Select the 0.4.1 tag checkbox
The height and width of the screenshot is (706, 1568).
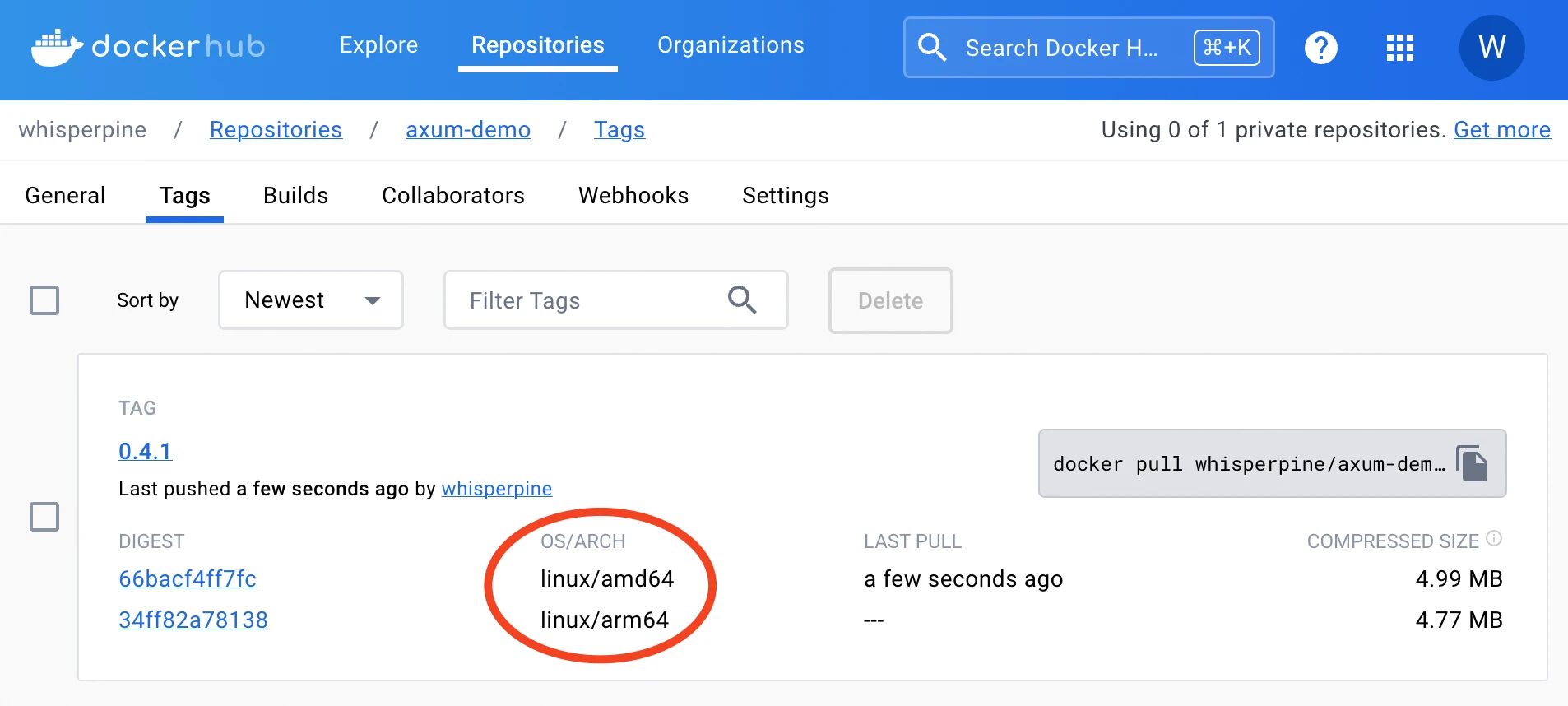(44, 517)
